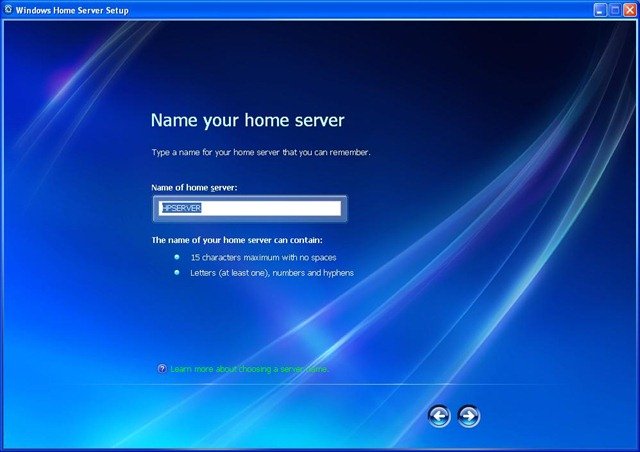Click the 'Name of home server:' label

click(x=194, y=187)
